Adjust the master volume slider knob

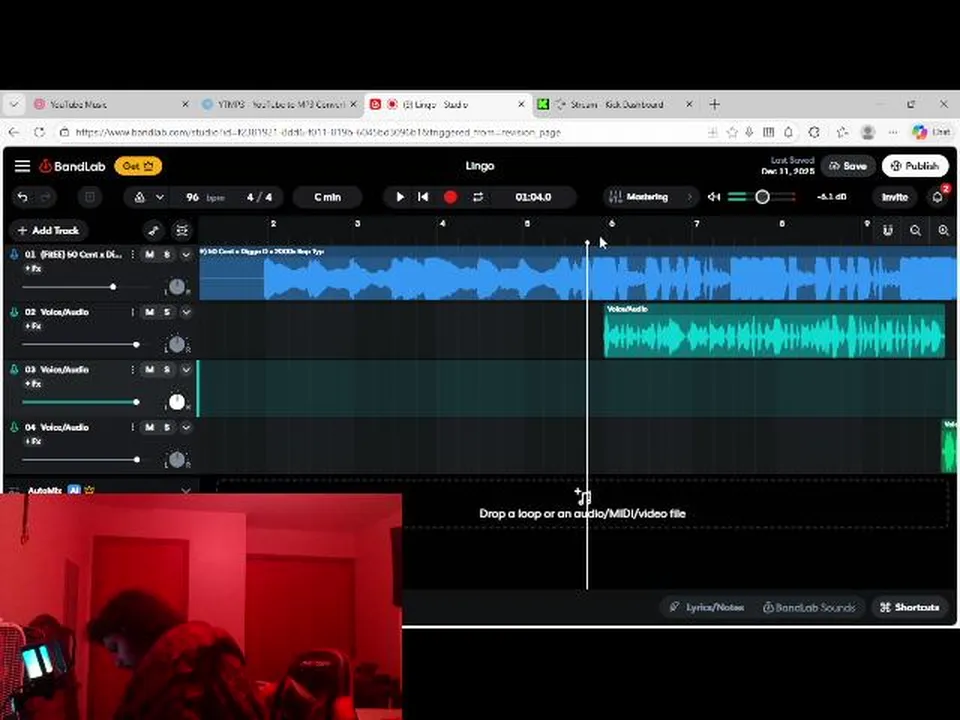pyautogui.click(x=762, y=197)
